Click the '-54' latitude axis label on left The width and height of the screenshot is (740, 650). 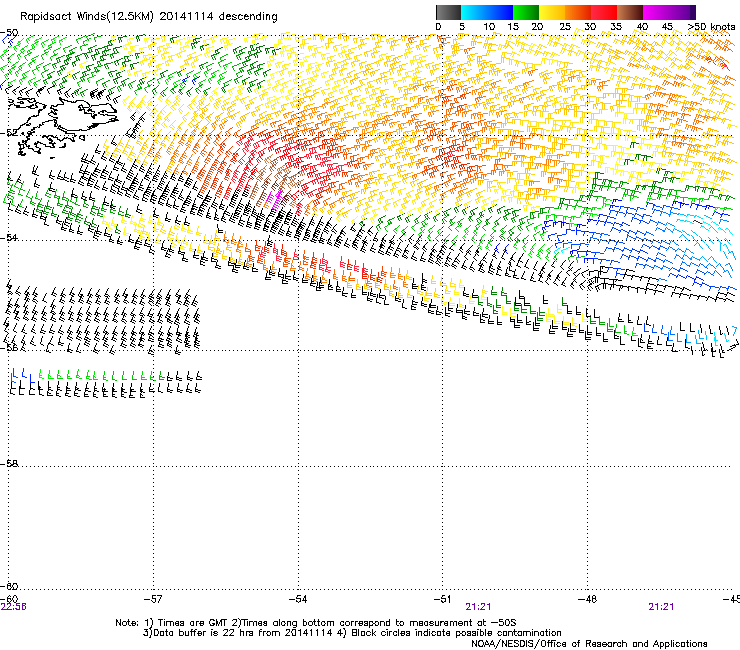point(9,237)
